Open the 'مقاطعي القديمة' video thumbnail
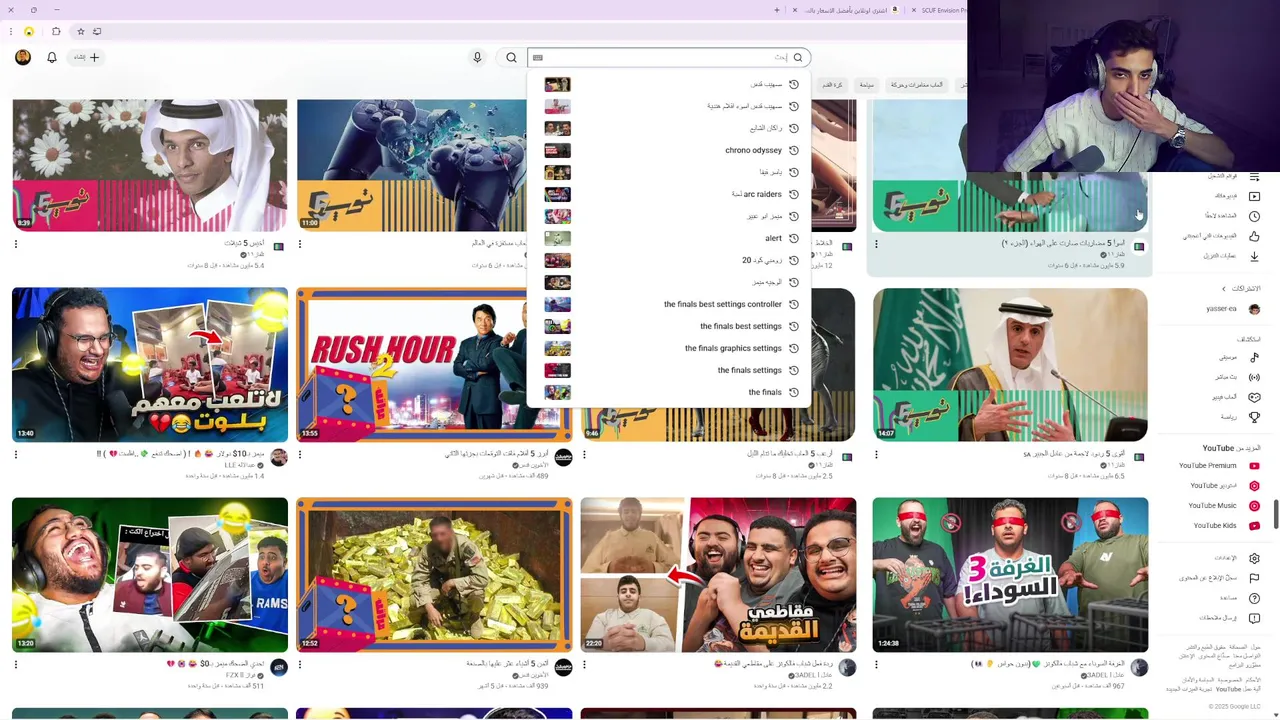Viewport: 1280px width, 720px height. pos(718,575)
